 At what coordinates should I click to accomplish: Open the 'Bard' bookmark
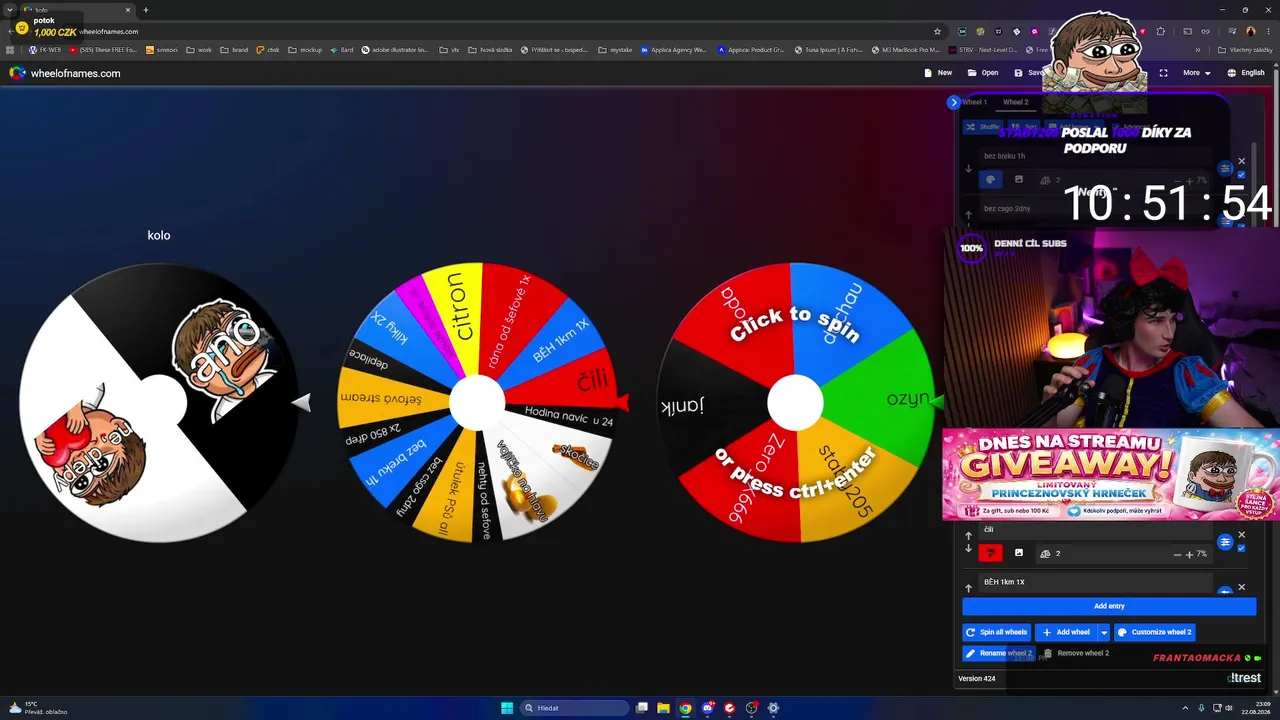coord(341,49)
